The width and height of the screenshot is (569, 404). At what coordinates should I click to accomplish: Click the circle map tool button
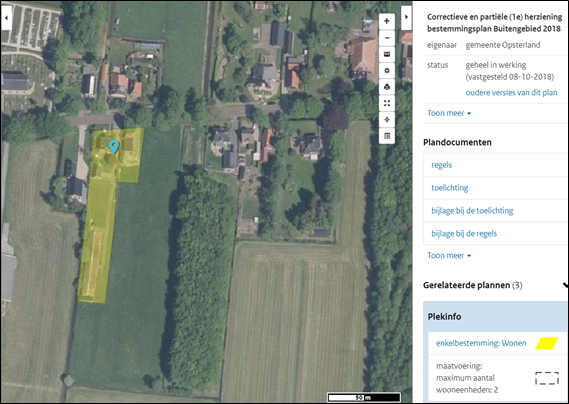(387, 70)
